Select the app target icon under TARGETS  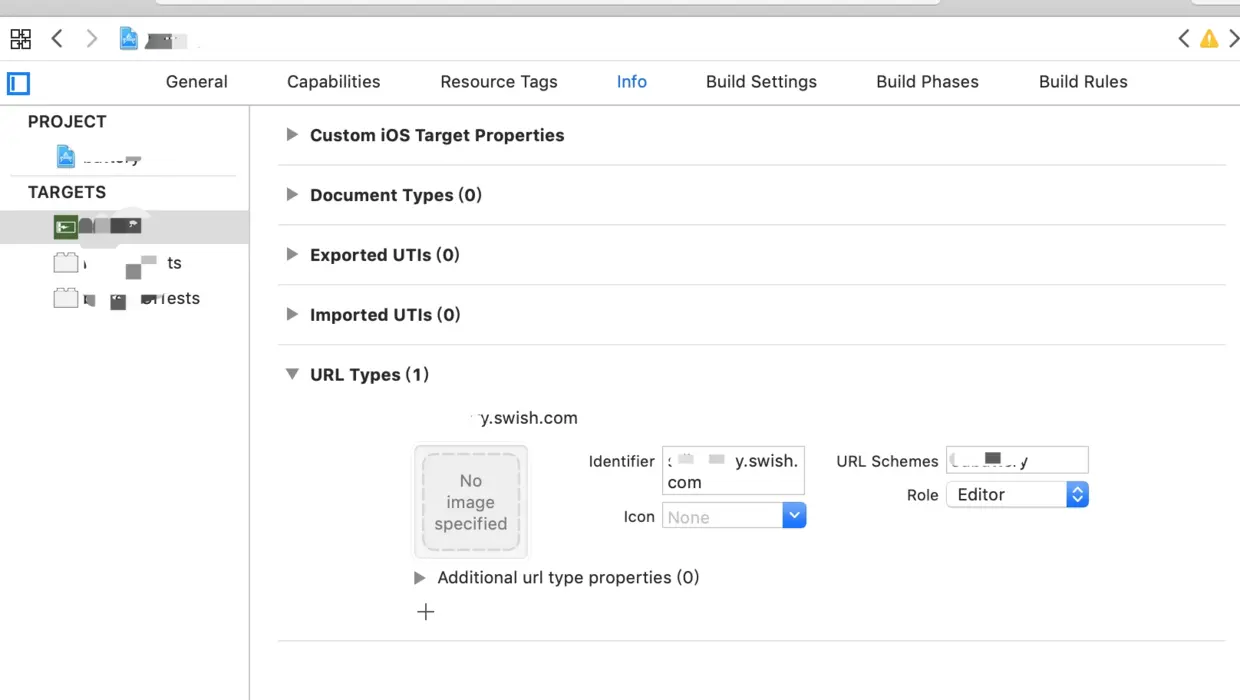coord(66,227)
